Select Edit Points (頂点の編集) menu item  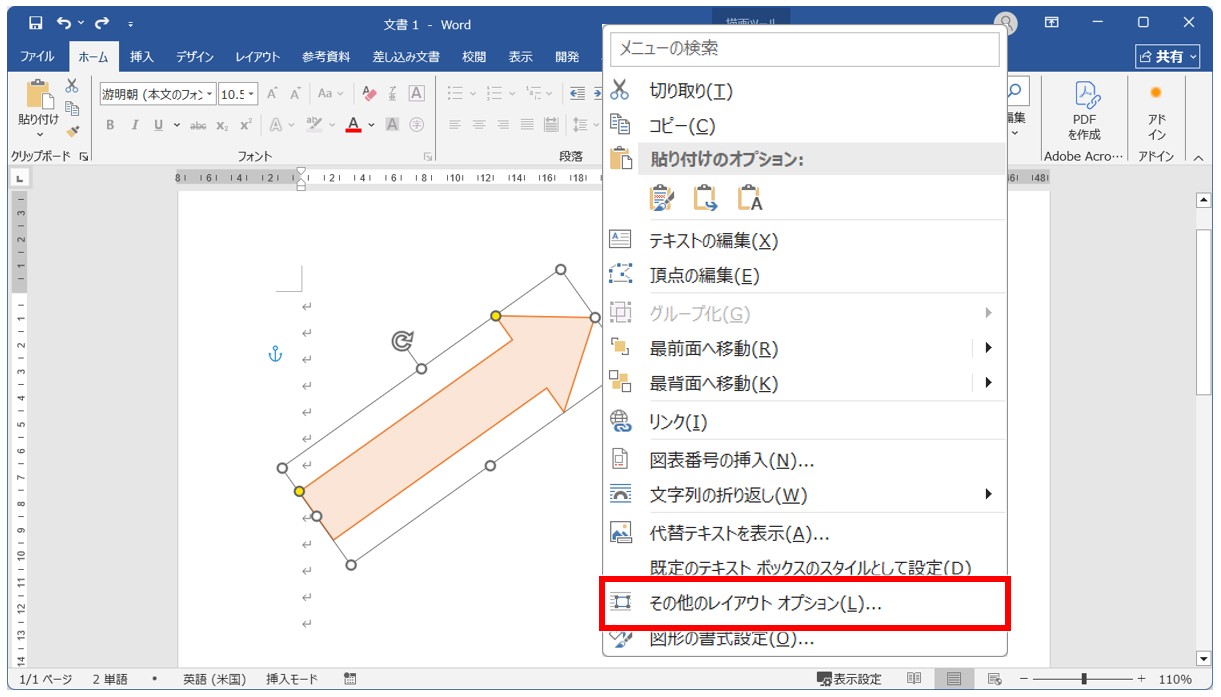tap(805, 275)
